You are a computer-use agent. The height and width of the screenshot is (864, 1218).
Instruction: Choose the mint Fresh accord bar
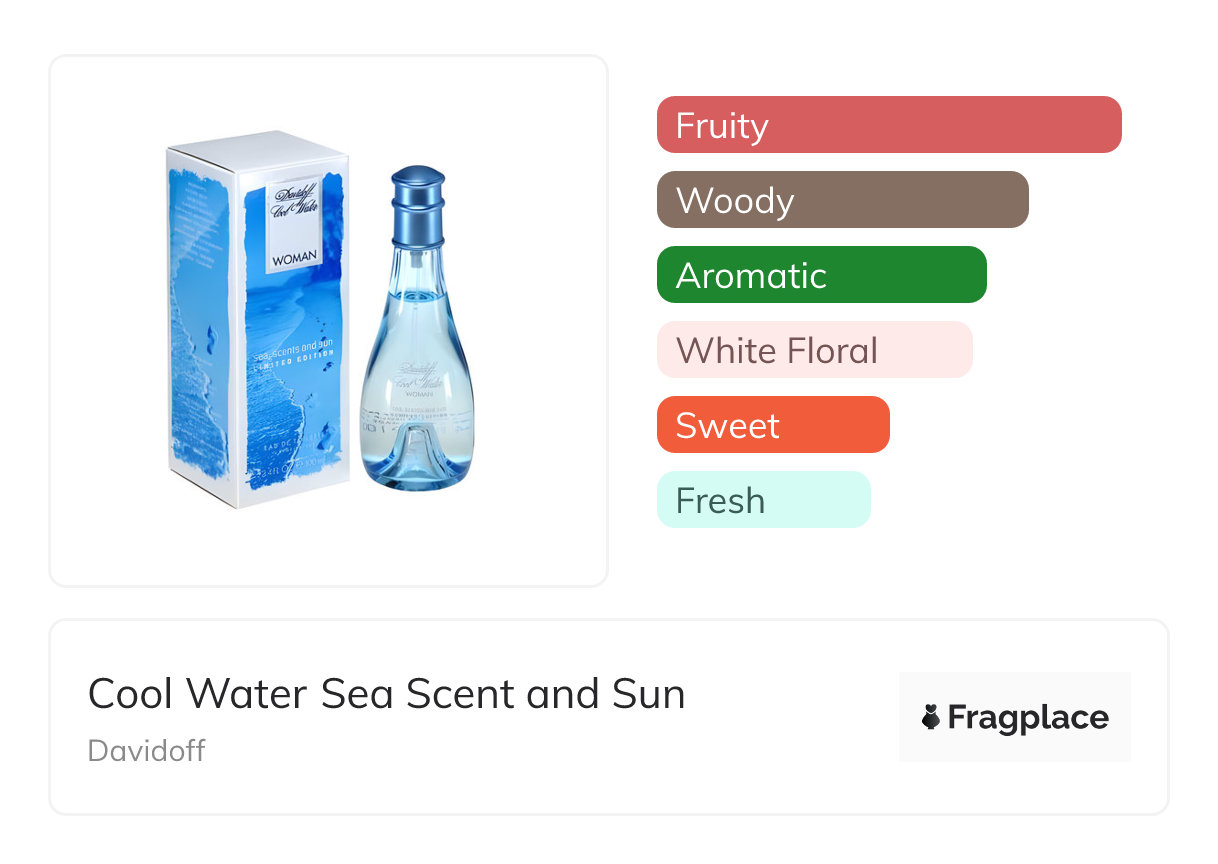pos(763,500)
